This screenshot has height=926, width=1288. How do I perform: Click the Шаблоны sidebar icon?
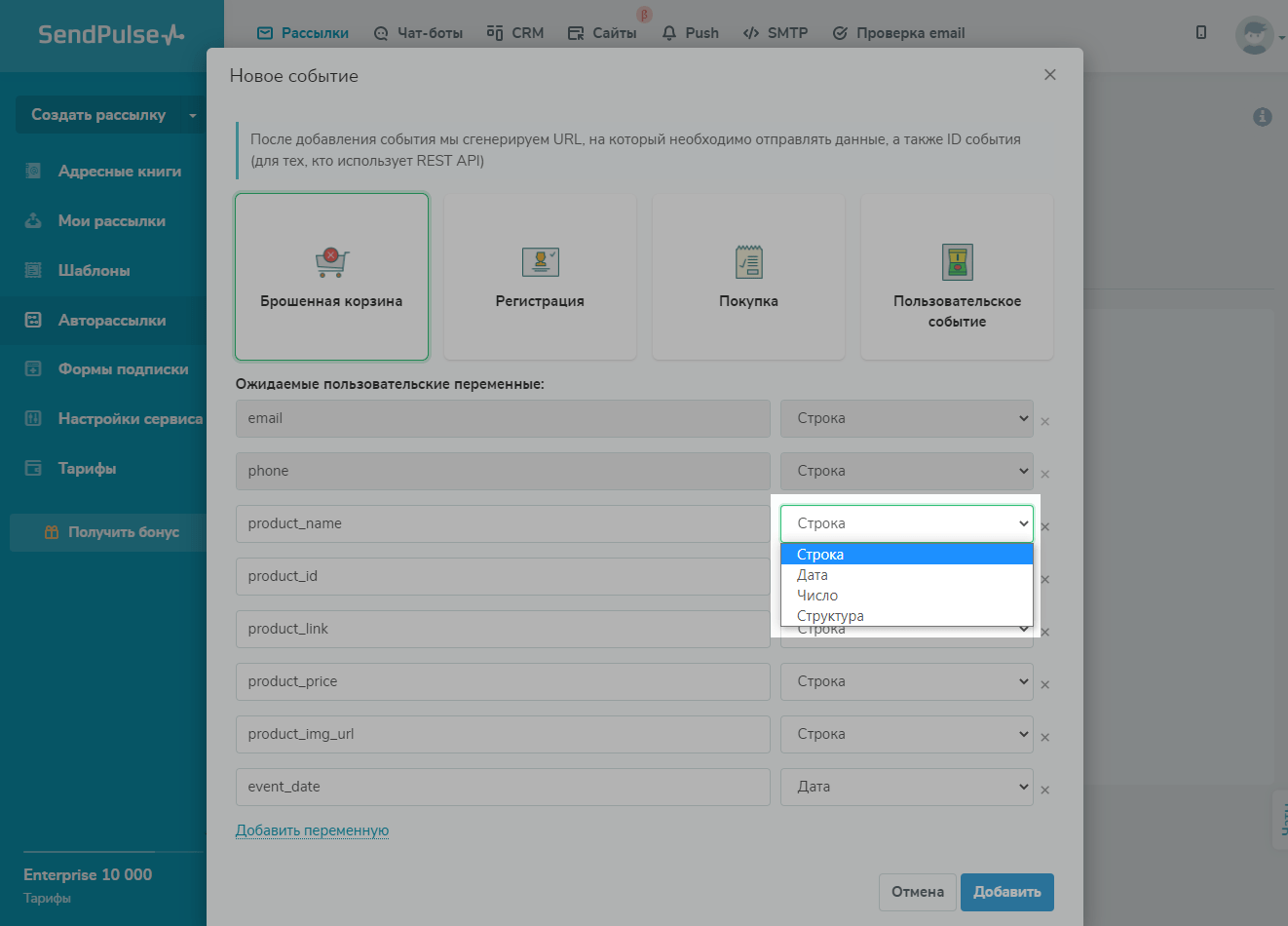pyautogui.click(x=33, y=270)
